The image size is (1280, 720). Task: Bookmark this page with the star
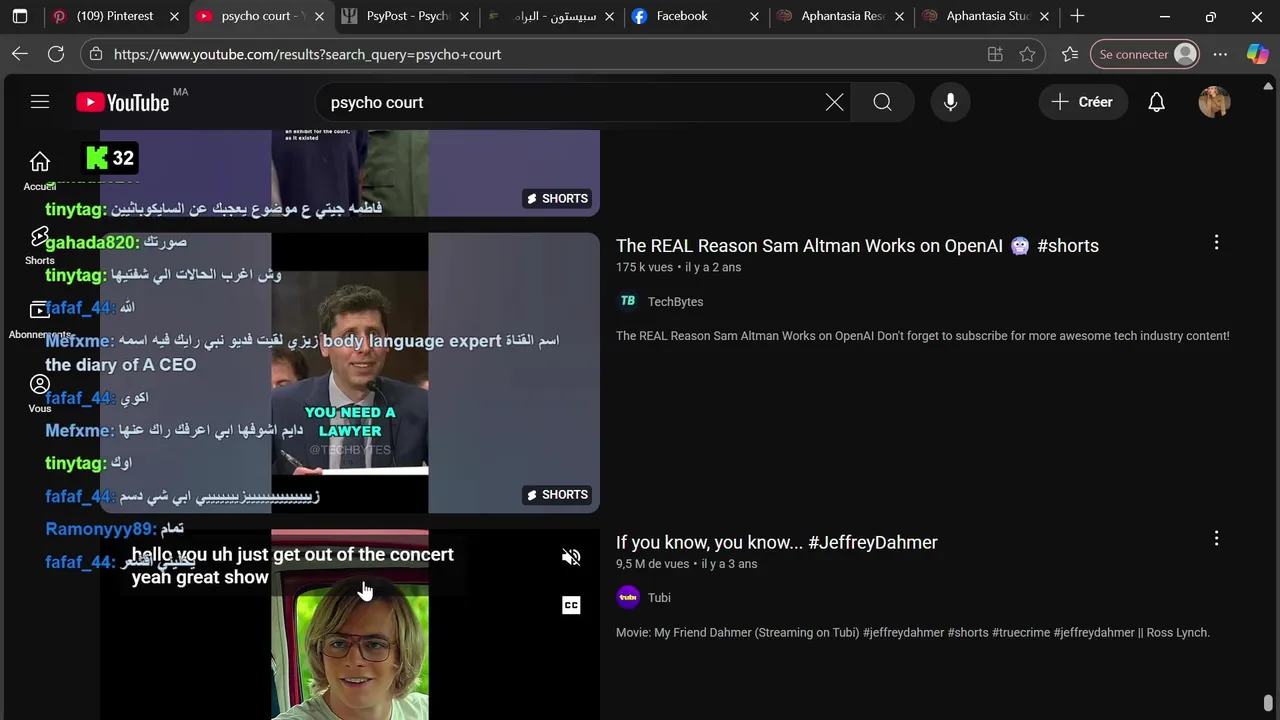pos(1027,54)
